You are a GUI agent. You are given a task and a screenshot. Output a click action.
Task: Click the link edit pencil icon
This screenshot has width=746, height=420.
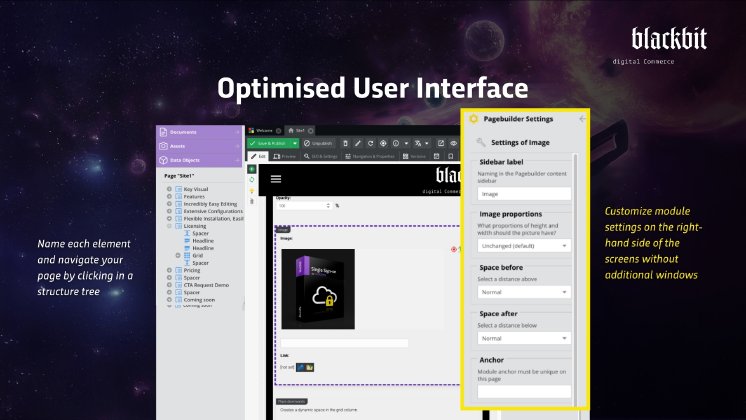301,367
